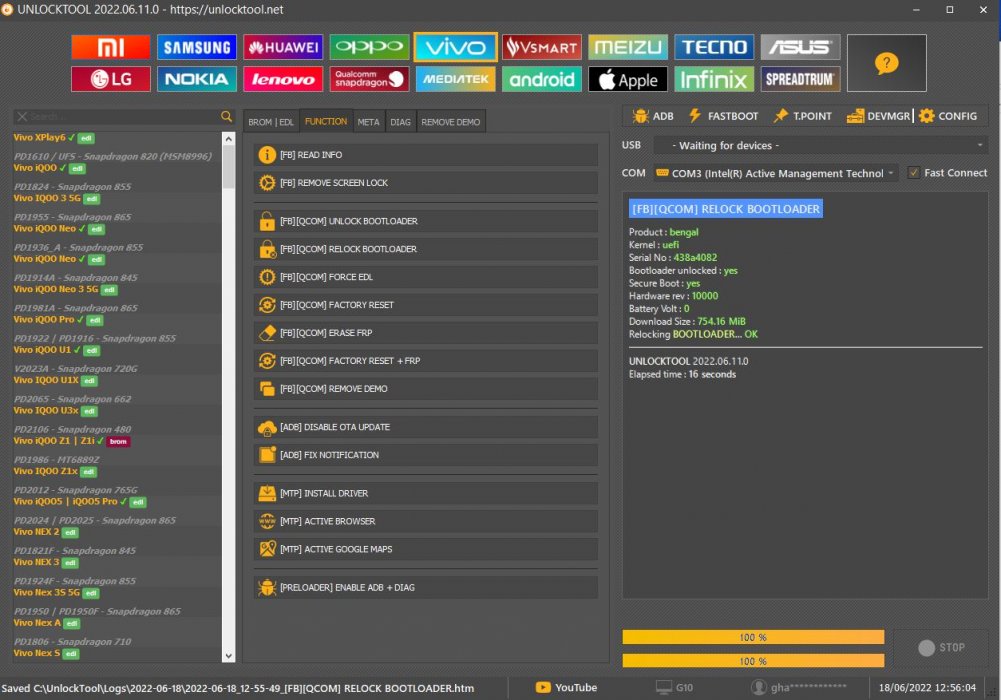Run [FB][QCOM] FACTORY RESET + FRP
The height and width of the screenshot is (700, 1001).
tap(426, 361)
